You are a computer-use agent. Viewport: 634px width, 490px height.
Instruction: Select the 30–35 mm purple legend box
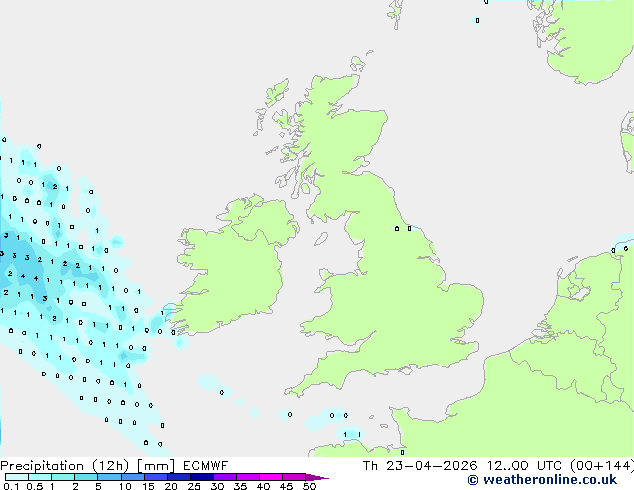pyautogui.click(x=225, y=477)
